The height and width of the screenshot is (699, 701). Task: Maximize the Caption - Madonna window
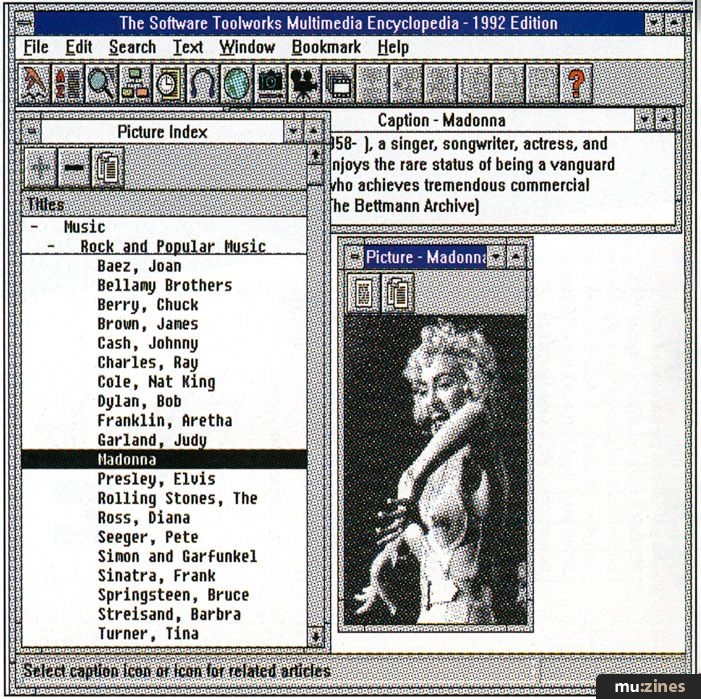pos(665,120)
